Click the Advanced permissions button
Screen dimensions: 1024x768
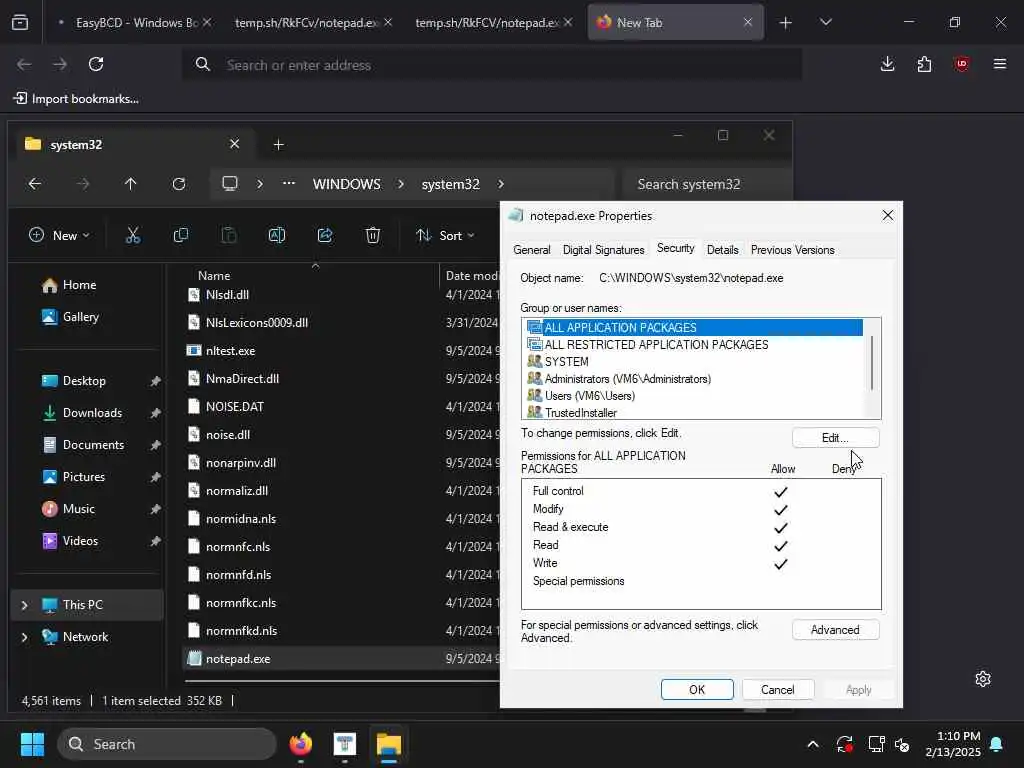pyautogui.click(x=835, y=630)
